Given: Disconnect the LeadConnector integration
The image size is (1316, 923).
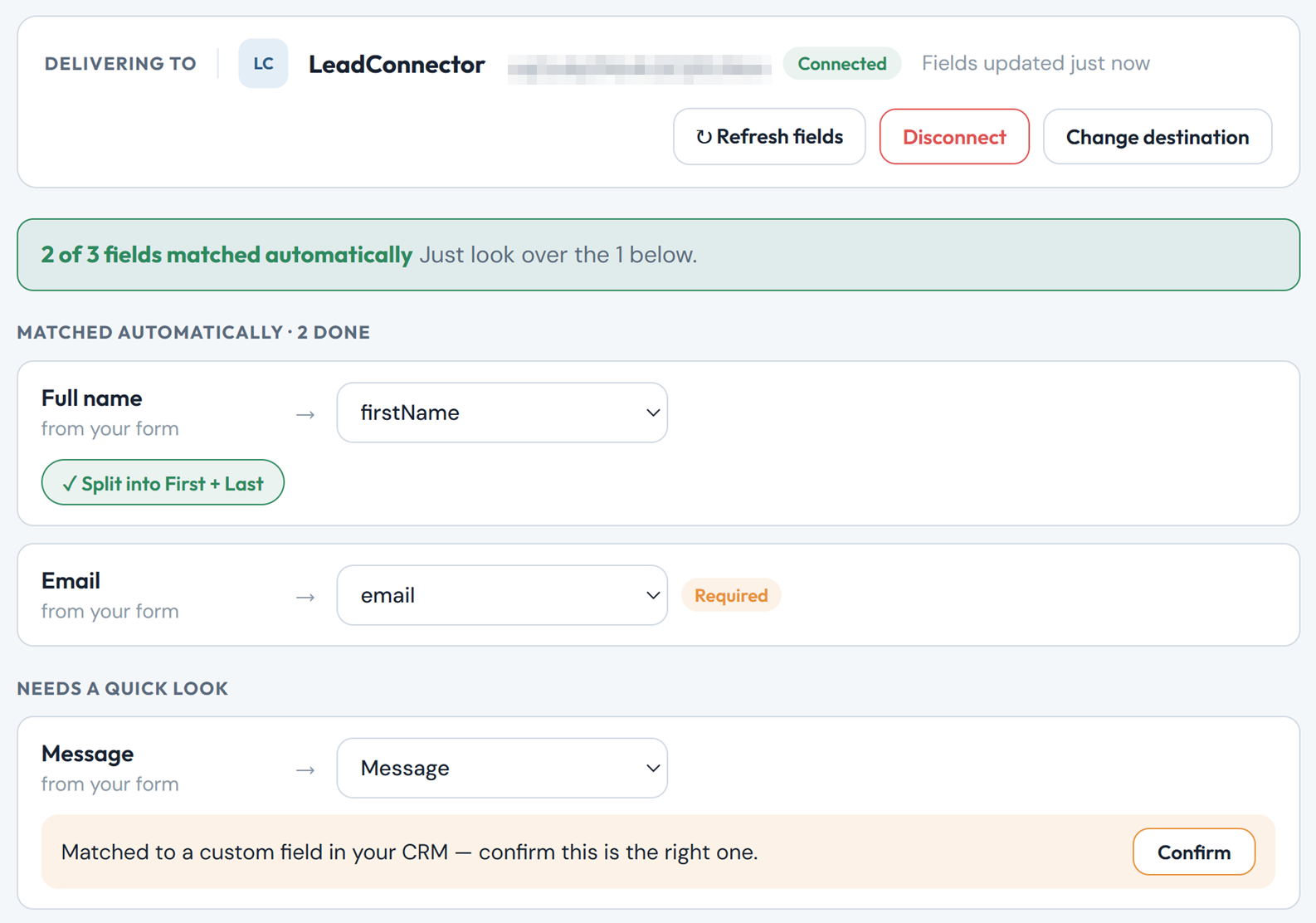Looking at the screenshot, I should coord(954,137).
